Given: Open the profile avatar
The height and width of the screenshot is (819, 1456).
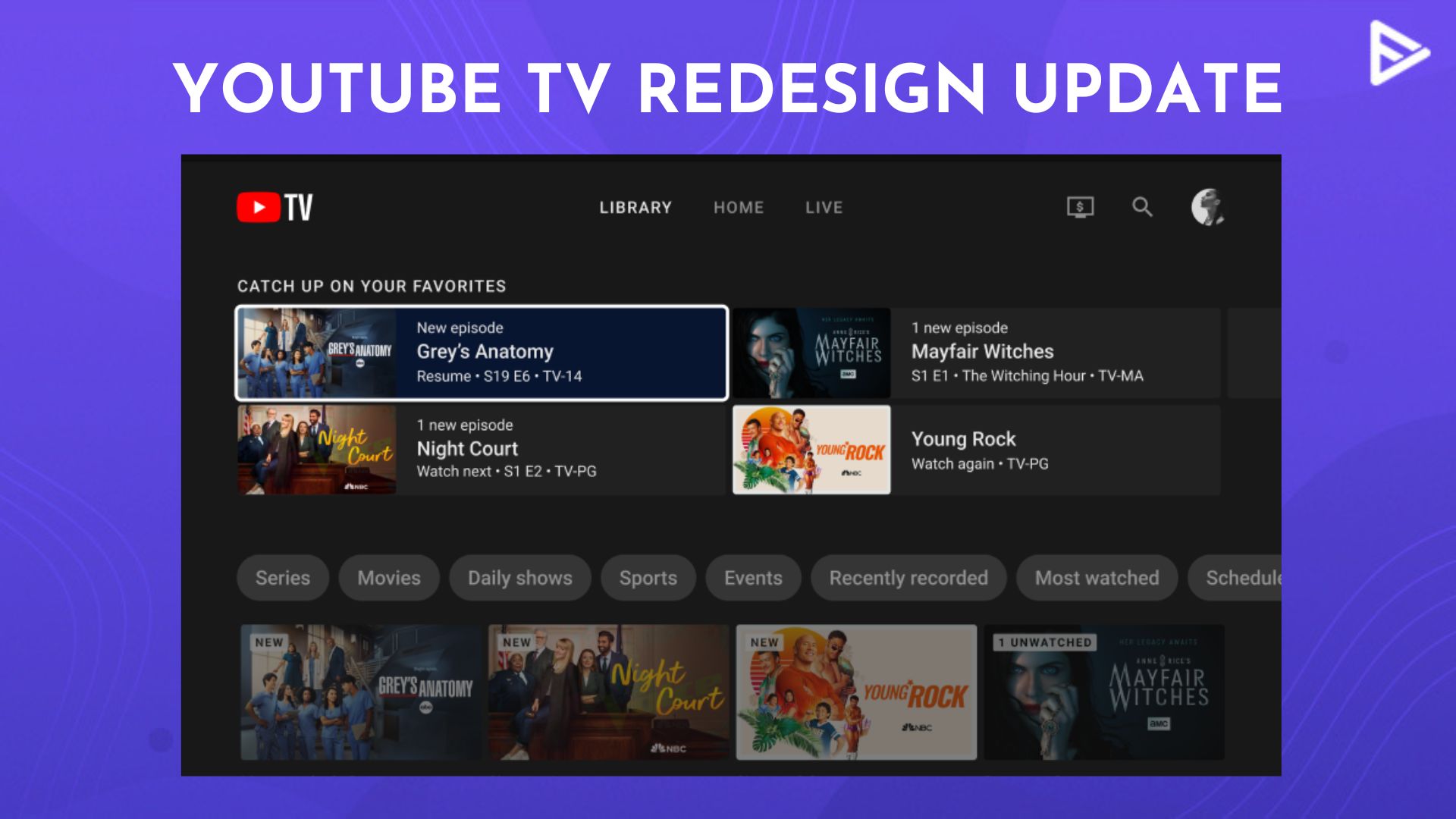Looking at the screenshot, I should pos(1207,207).
